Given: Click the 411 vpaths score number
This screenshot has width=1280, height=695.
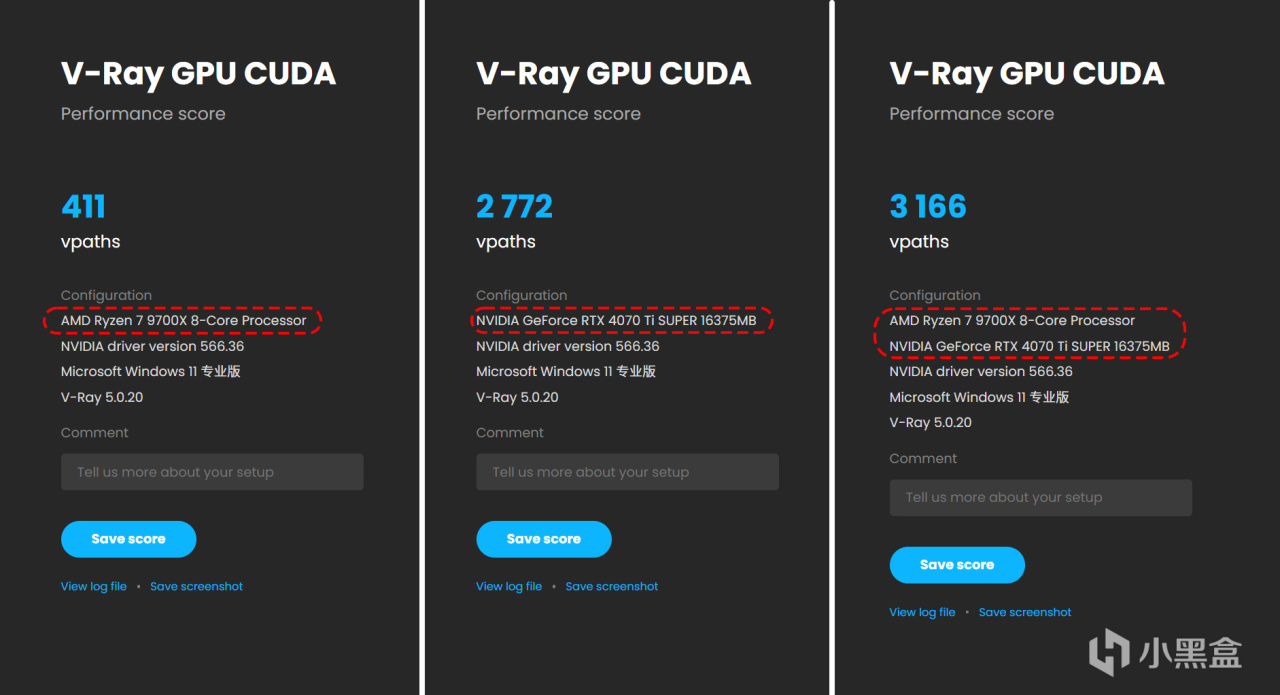Looking at the screenshot, I should 83,207.
